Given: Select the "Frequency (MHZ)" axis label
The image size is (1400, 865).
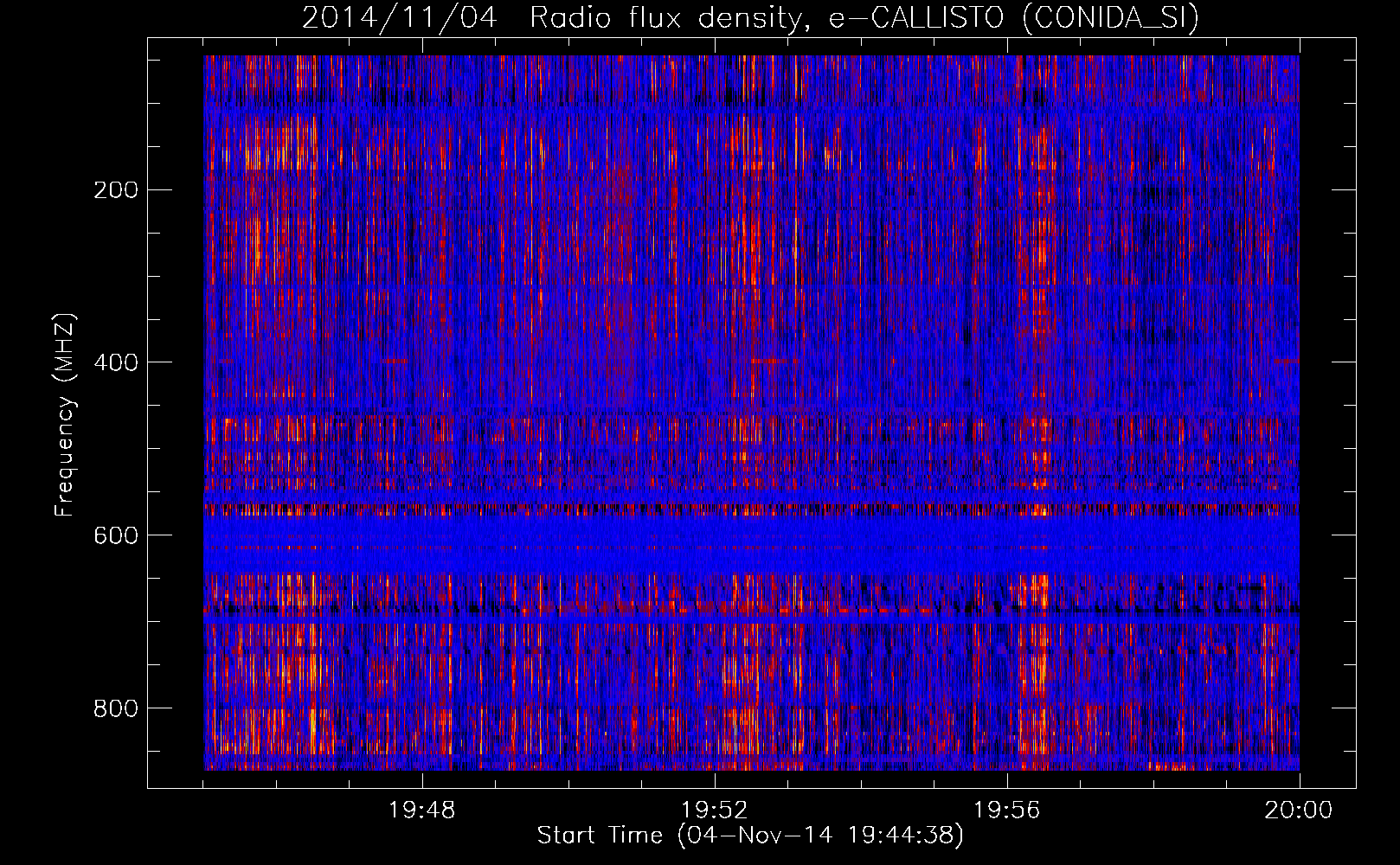Looking at the screenshot, I should [x=65, y=415].
